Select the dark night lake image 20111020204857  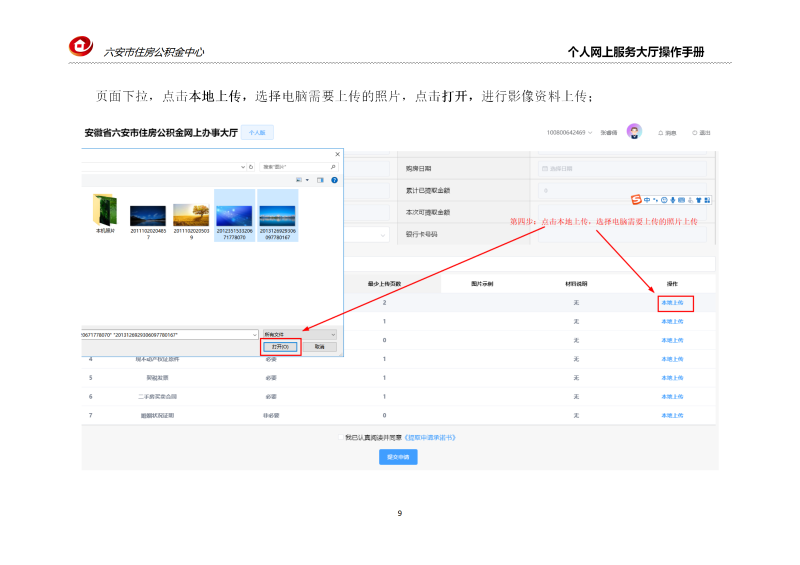pos(148,223)
